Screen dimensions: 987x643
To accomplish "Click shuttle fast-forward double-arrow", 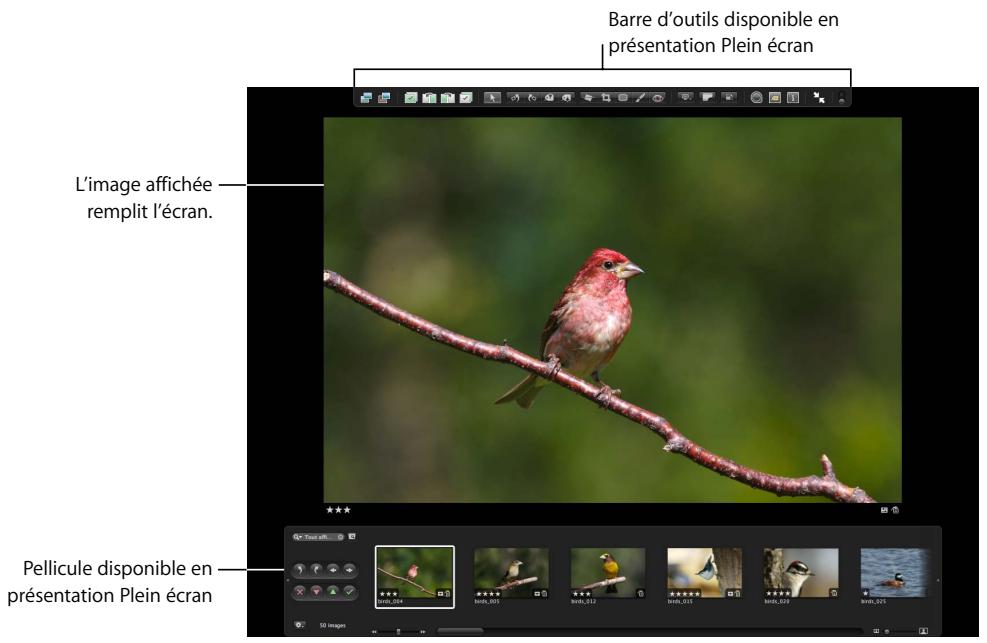I will tap(423, 631).
